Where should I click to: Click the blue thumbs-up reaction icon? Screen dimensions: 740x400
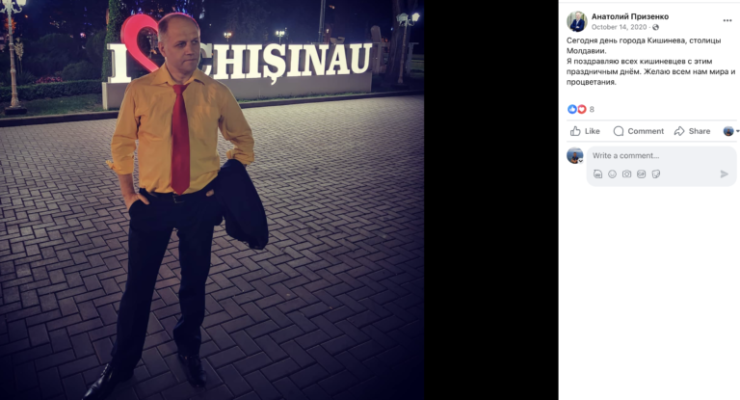point(572,109)
